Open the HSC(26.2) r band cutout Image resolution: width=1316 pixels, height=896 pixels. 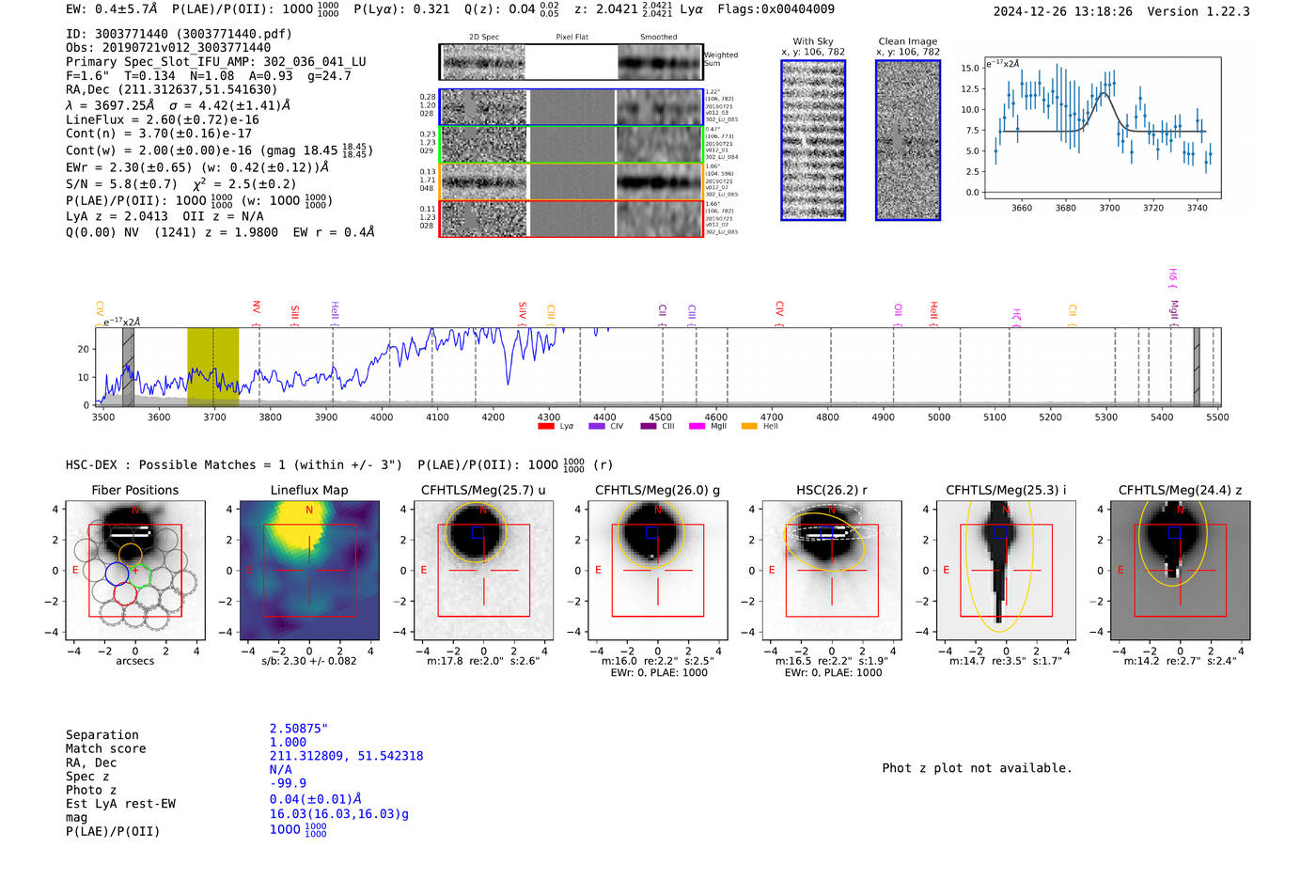[x=832, y=570]
